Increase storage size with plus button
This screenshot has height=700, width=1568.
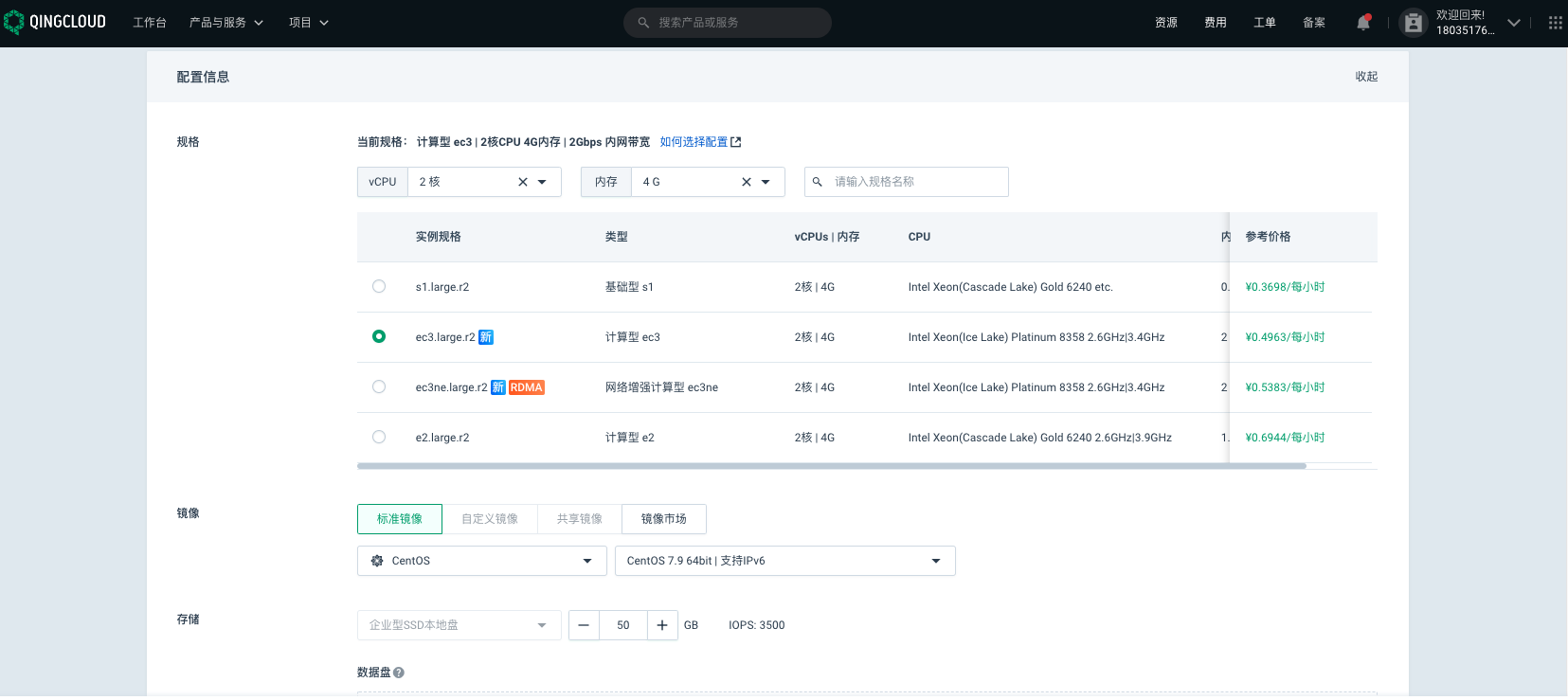(662, 625)
